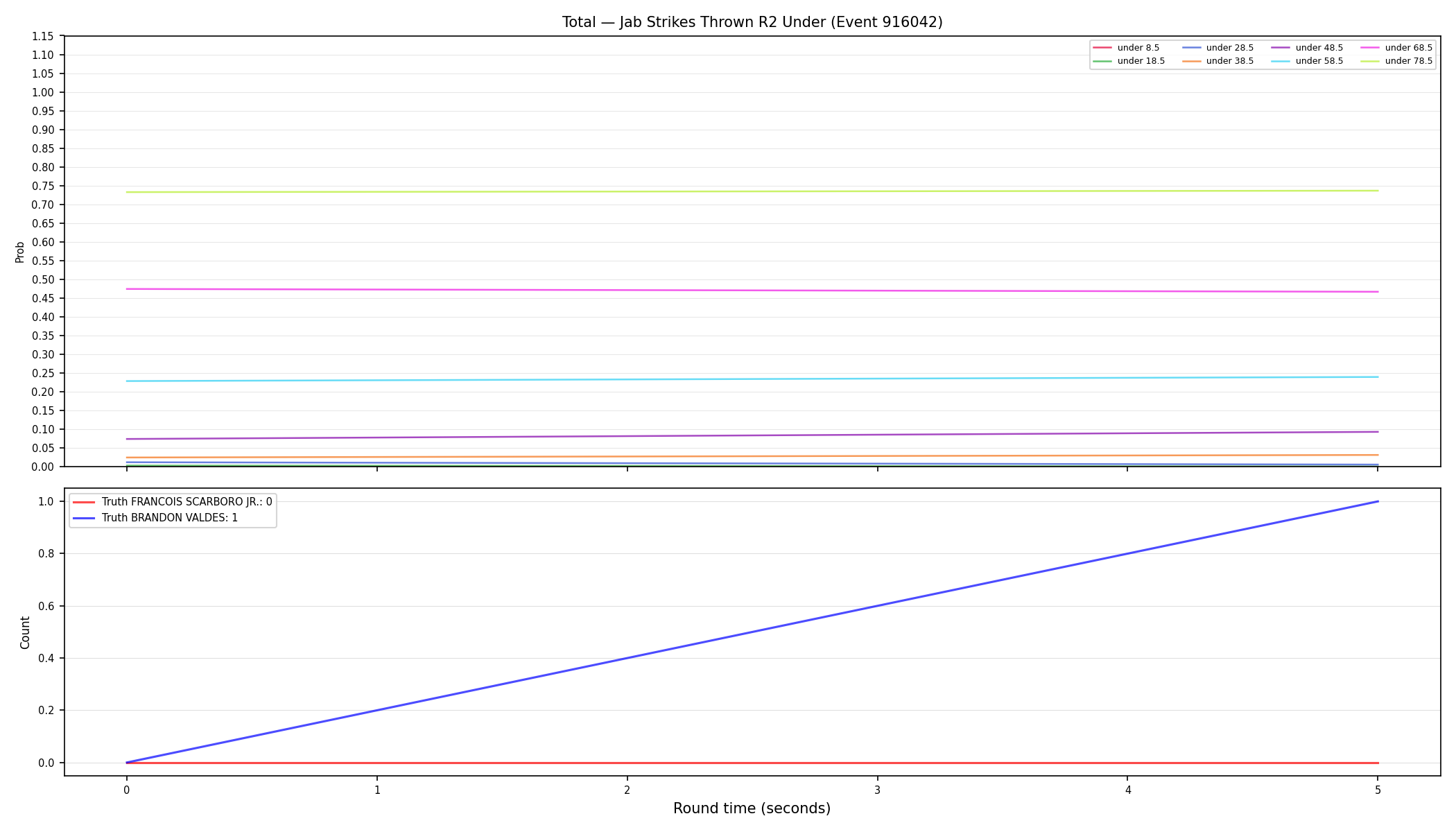Select the 'under 68.5' legend entry
This screenshot has height=832, width=1456.
click(x=1396, y=48)
